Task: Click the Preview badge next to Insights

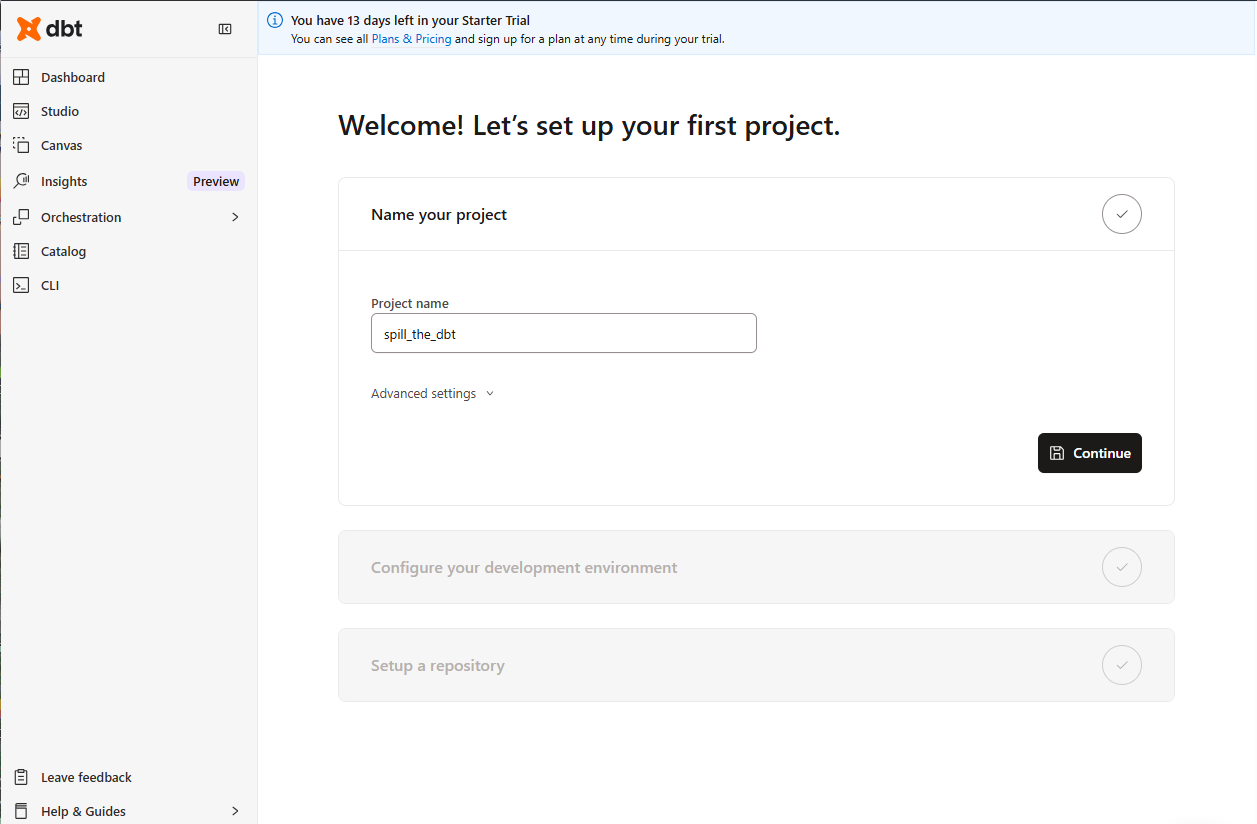Action: [x=216, y=181]
